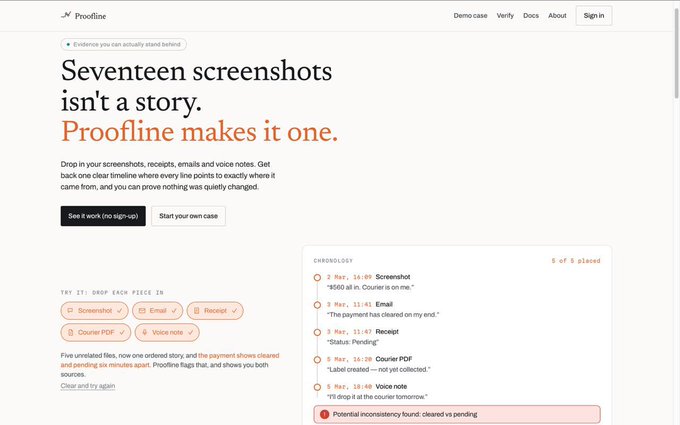
Task: Select the 5 Mar 18:40 Voice note timeline marker
Action: click(317, 387)
